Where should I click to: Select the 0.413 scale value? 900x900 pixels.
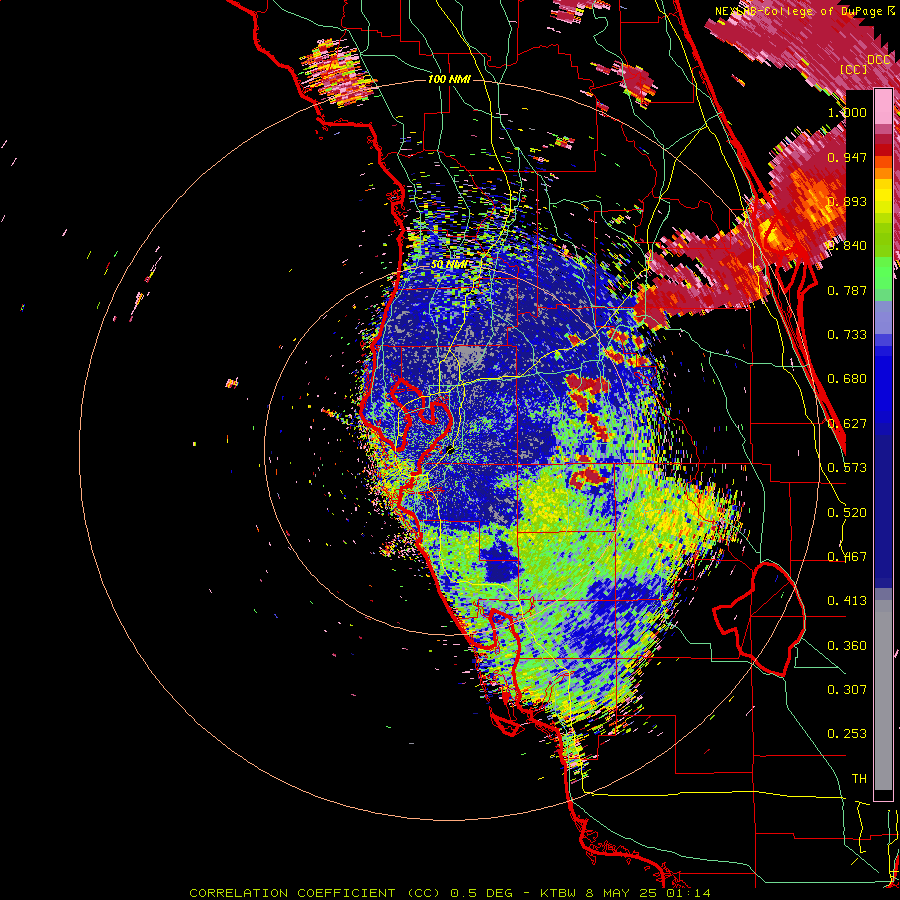point(847,601)
